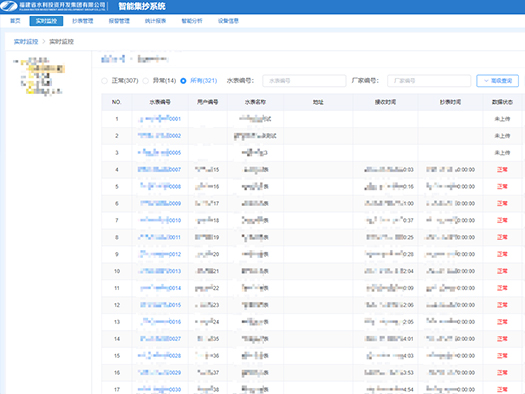
Task: Click the company logo in header
Action: click(x=9, y=6)
